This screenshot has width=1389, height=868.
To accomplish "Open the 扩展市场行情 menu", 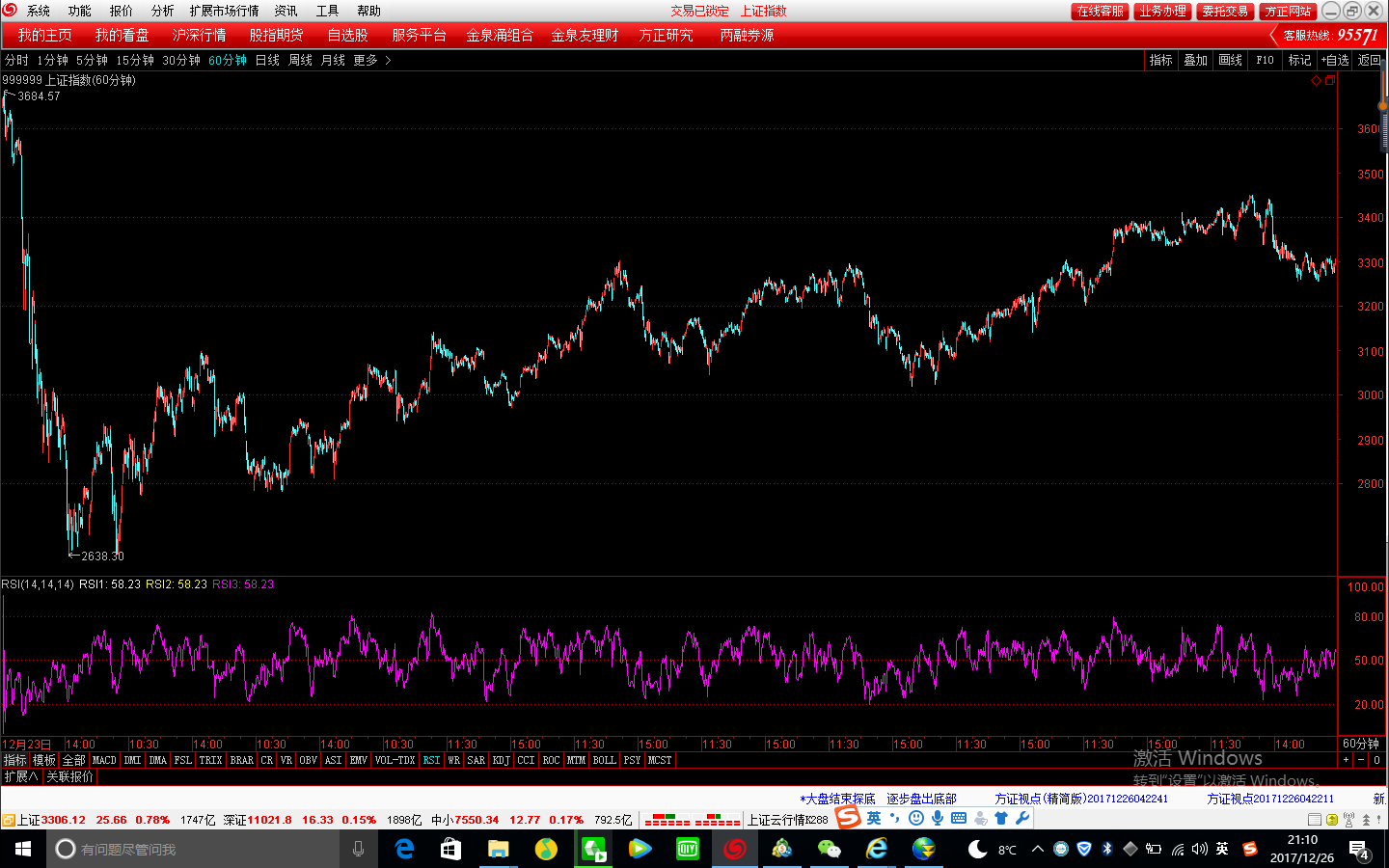I will pyautogui.click(x=224, y=11).
